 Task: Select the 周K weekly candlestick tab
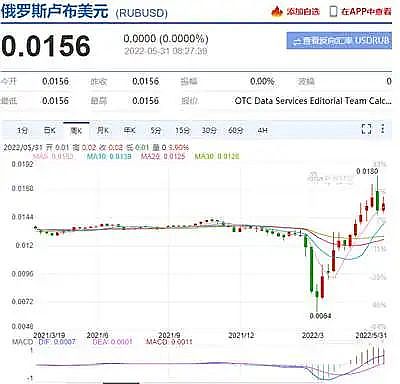pos(76,131)
